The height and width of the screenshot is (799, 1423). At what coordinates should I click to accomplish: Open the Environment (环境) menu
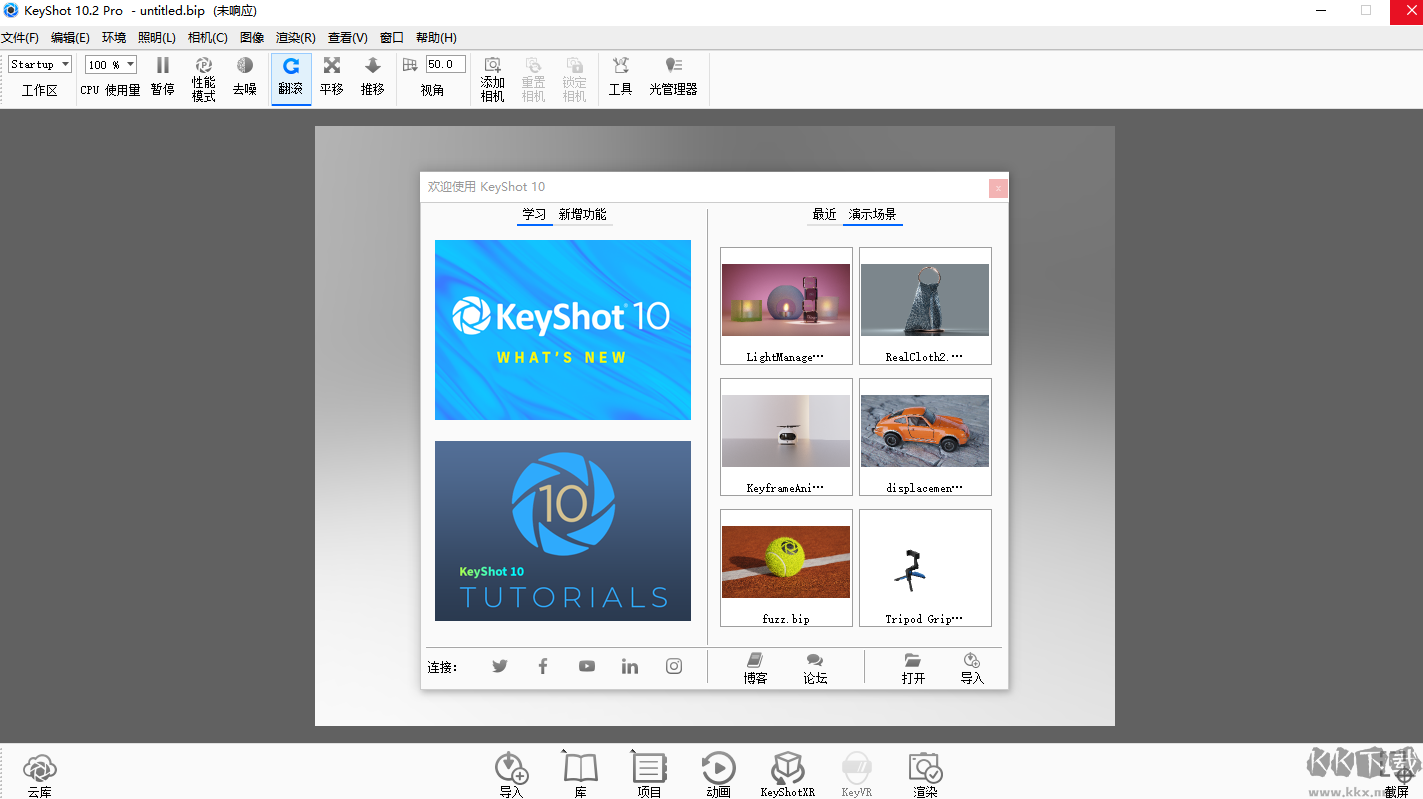(114, 38)
